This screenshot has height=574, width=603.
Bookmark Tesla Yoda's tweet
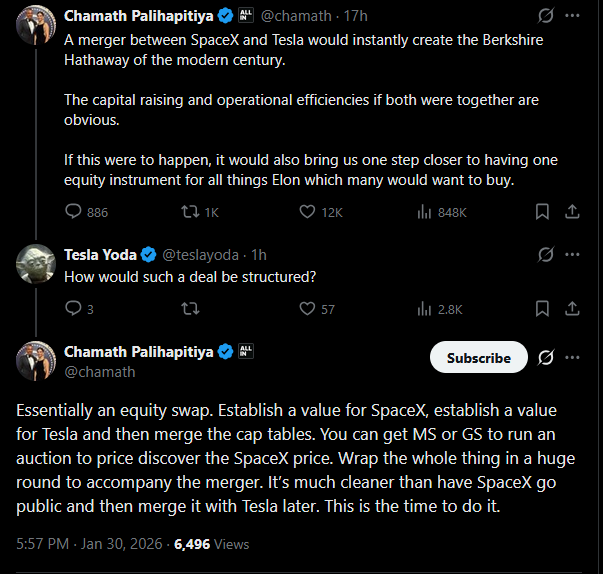[542, 309]
